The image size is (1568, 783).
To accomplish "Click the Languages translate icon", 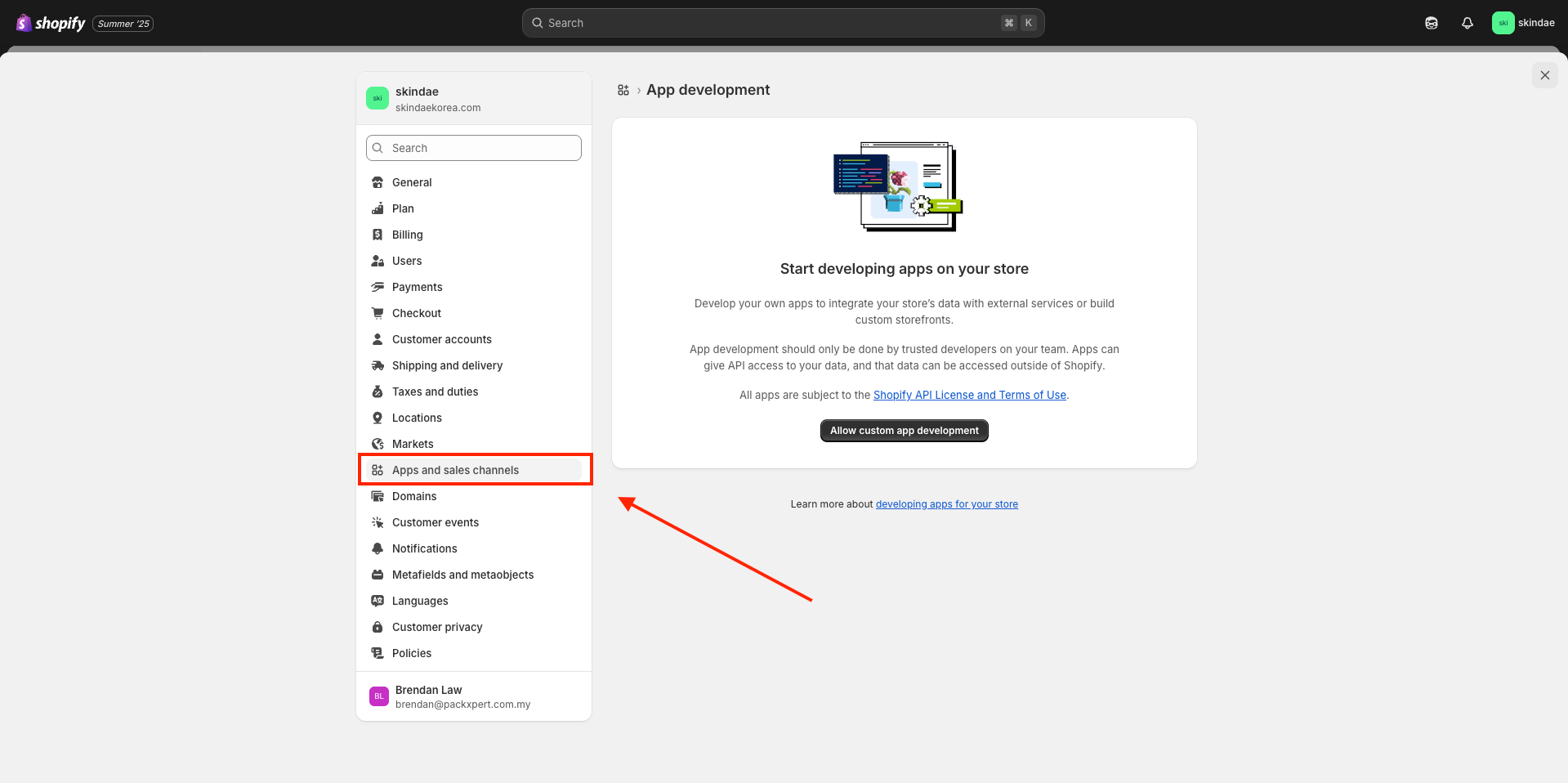I will (377, 601).
